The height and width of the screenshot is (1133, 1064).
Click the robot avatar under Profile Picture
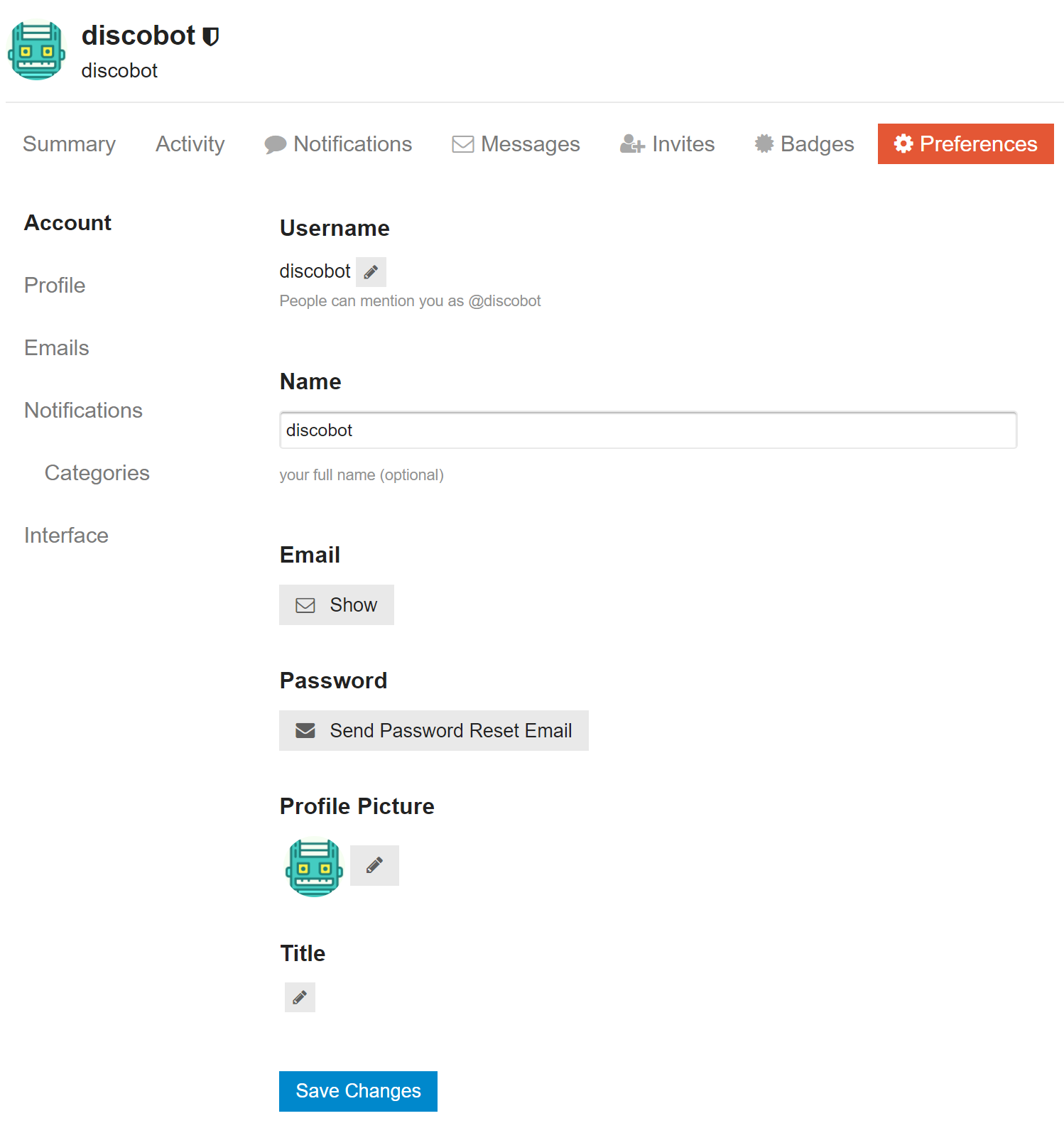314,868
